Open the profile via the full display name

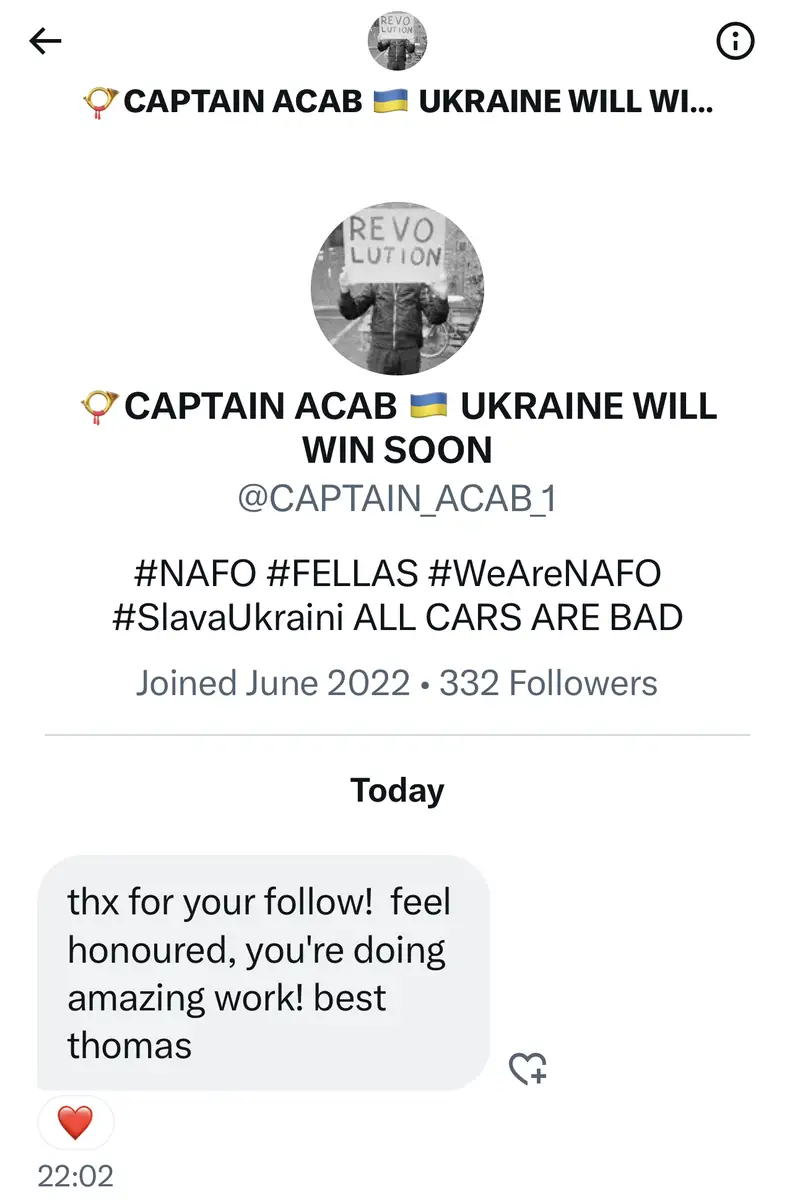point(397,427)
